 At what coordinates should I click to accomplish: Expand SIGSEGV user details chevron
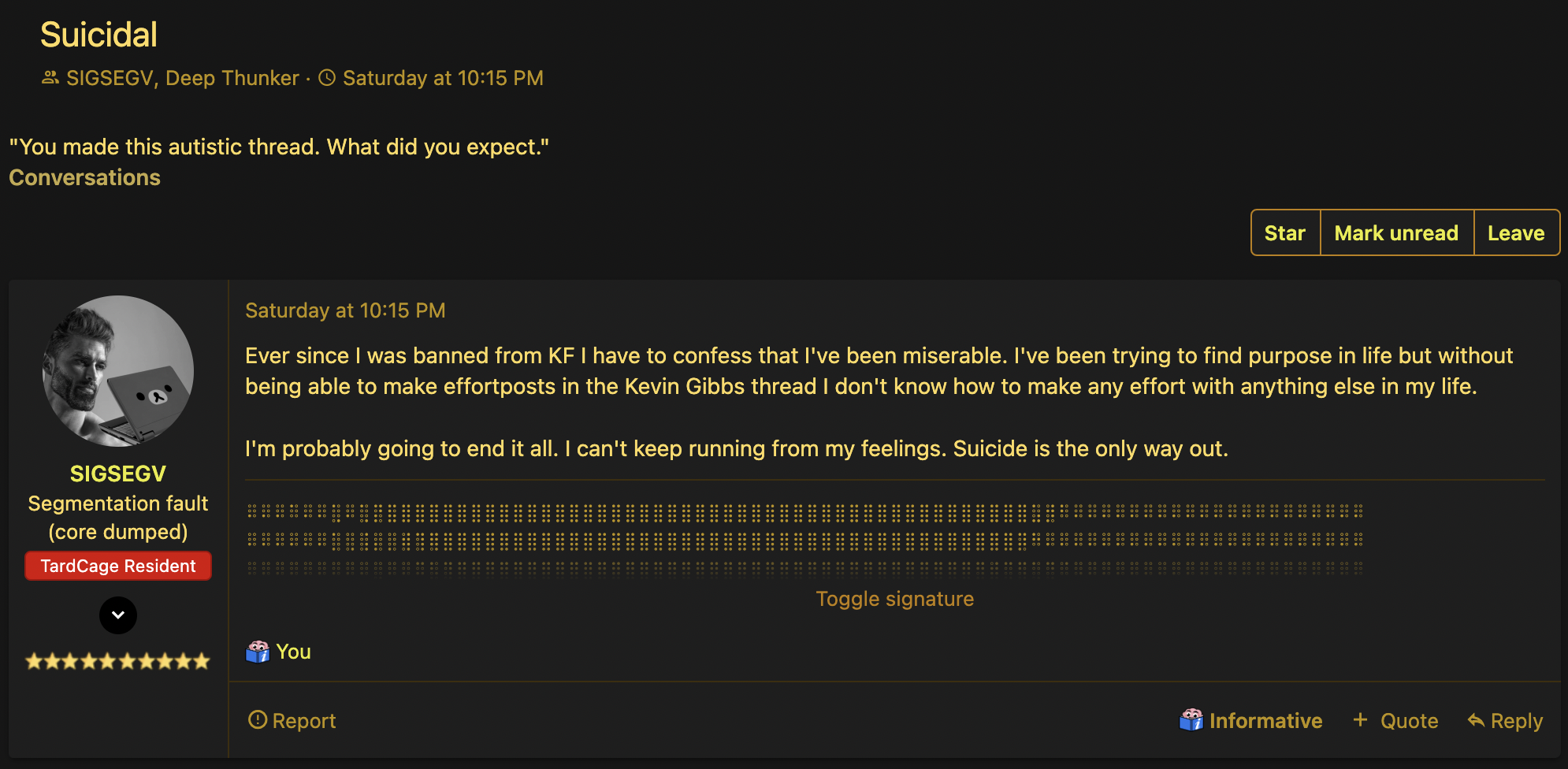coord(118,615)
